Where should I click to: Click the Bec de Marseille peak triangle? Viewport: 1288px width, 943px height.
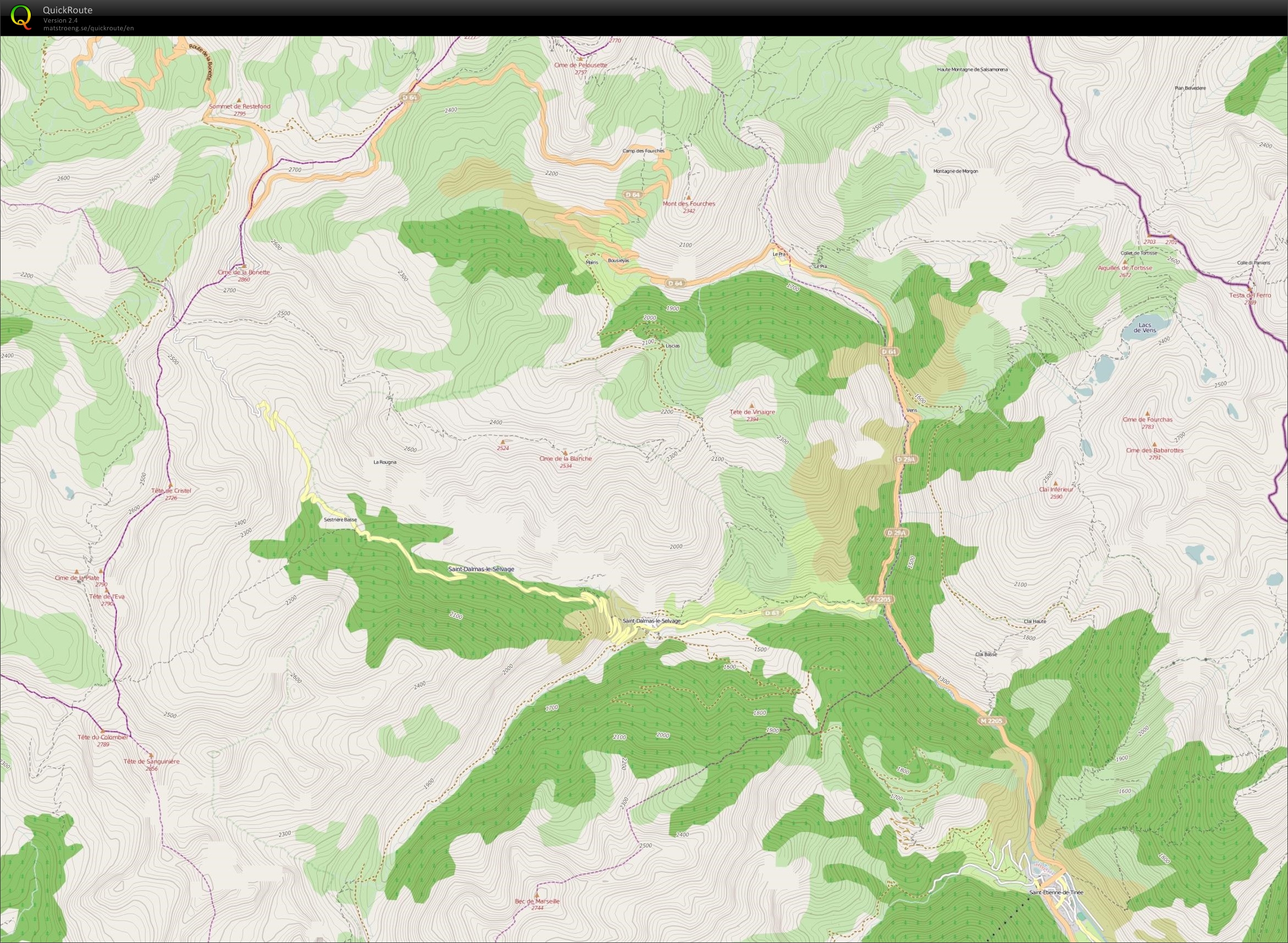(537, 895)
